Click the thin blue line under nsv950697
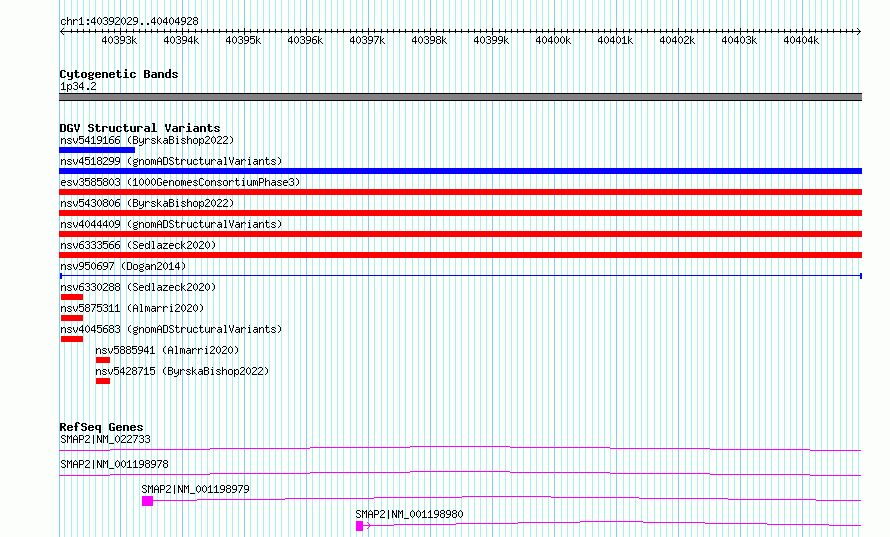This screenshot has width=890, height=537. [x=460, y=276]
